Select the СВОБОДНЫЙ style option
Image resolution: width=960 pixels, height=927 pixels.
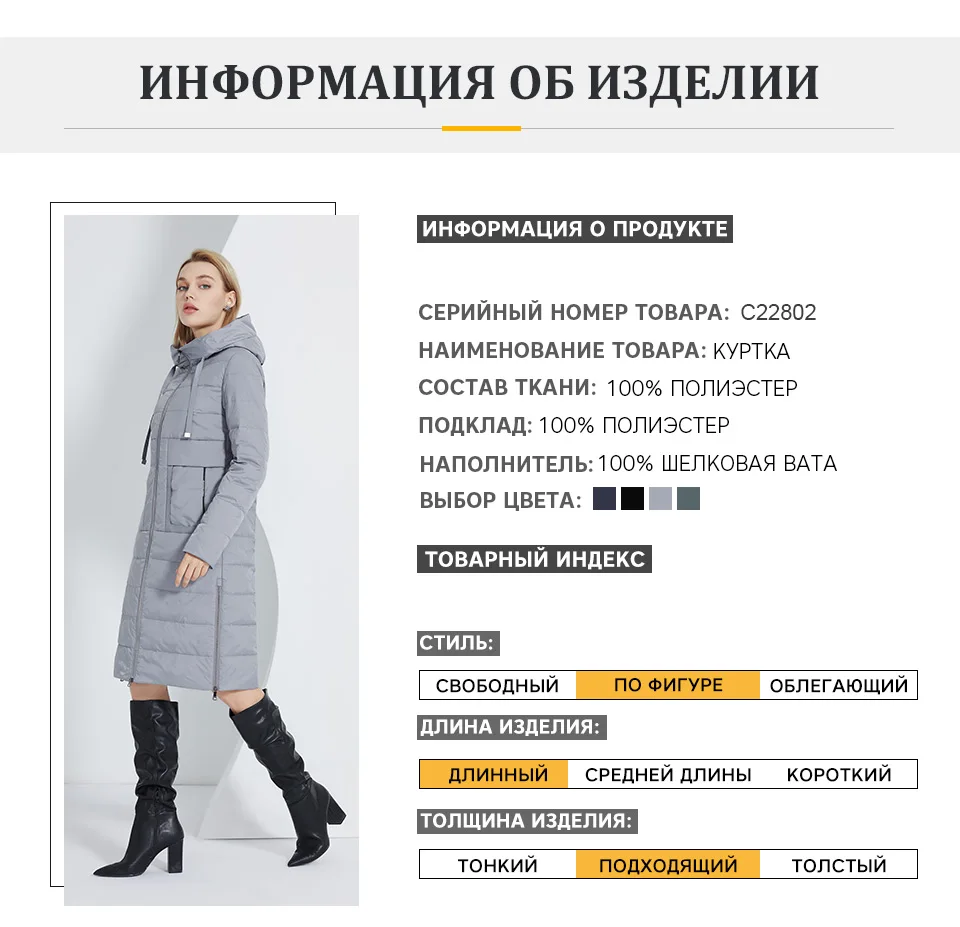(x=498, y=685)
